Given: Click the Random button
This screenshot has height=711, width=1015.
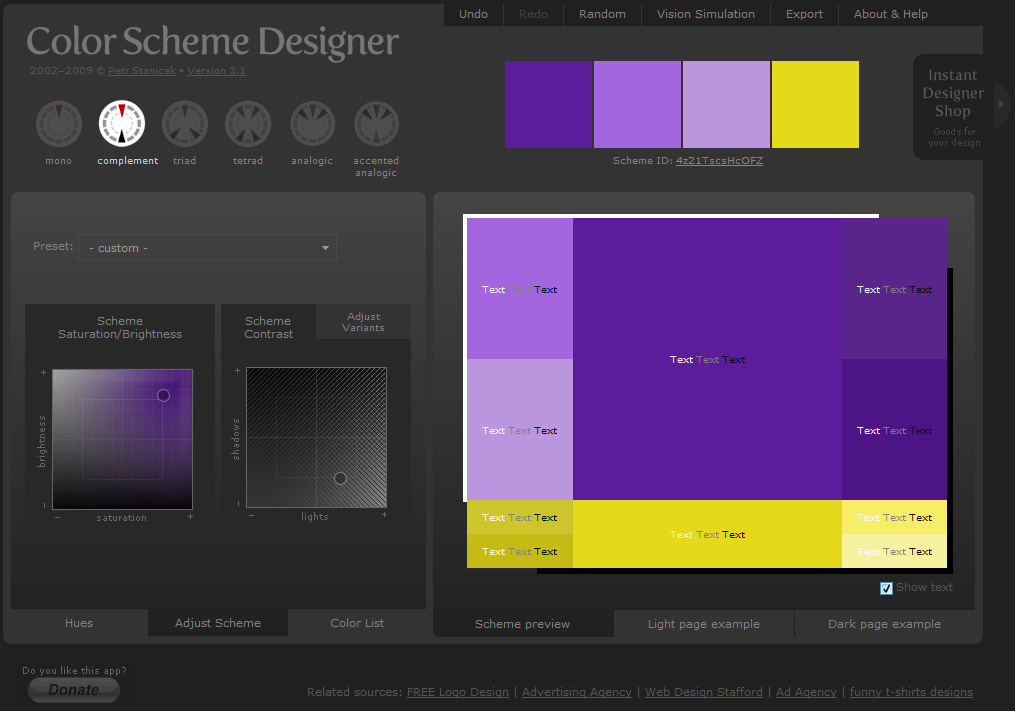Looking at the screenshot, I should tap(602, 14).
